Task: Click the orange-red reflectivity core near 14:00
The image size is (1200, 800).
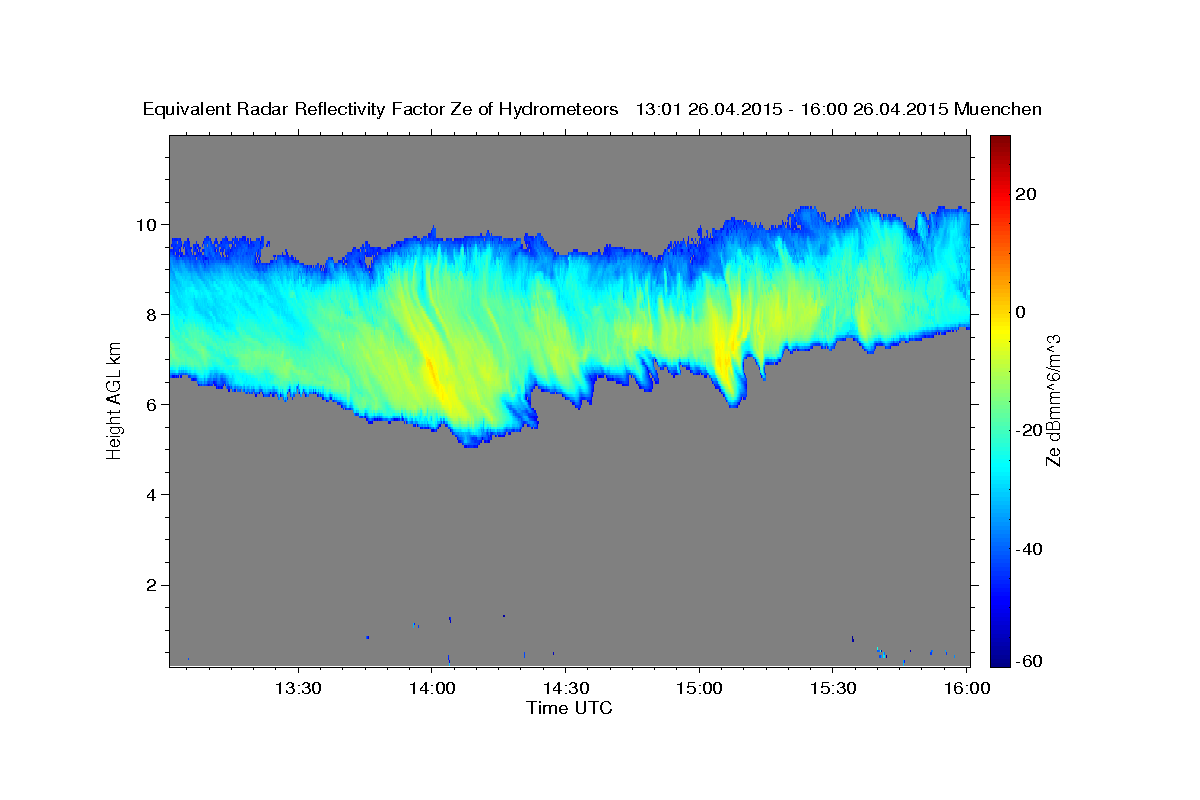Action: point(431,372)
